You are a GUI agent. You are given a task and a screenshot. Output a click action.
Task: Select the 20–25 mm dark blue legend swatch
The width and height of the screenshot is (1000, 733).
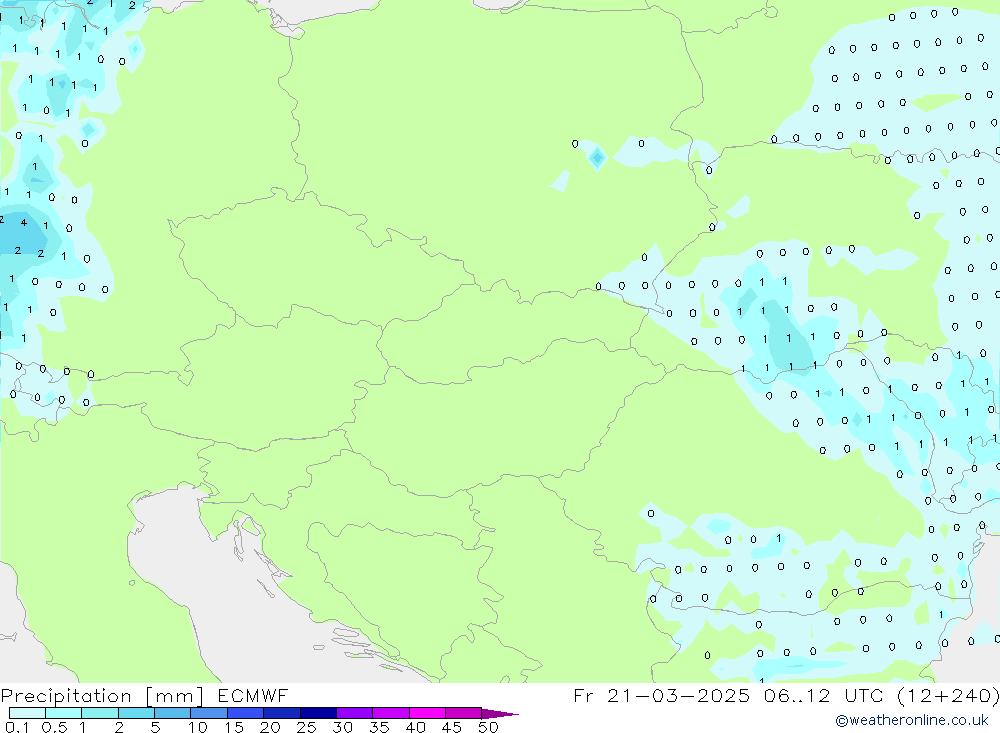(281, 713)
